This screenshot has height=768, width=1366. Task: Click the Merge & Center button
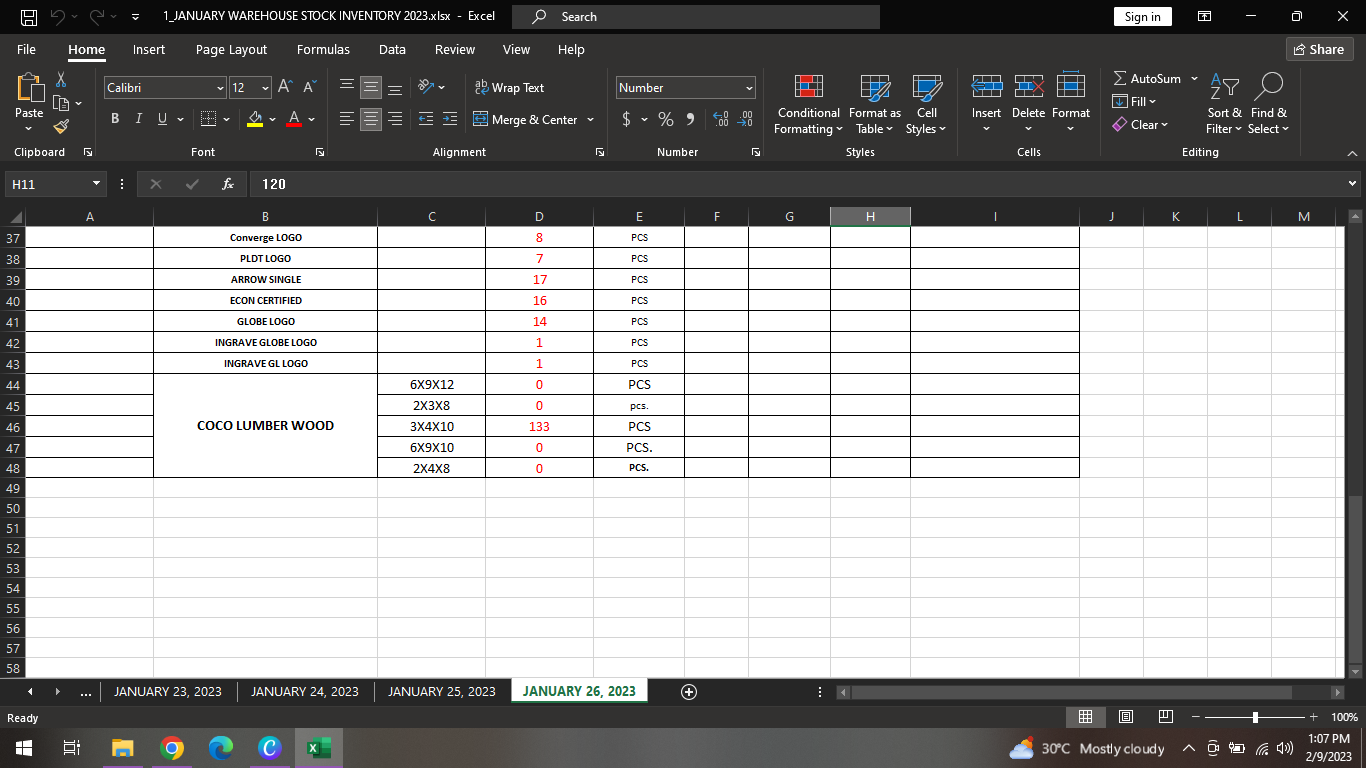(525, 120)
